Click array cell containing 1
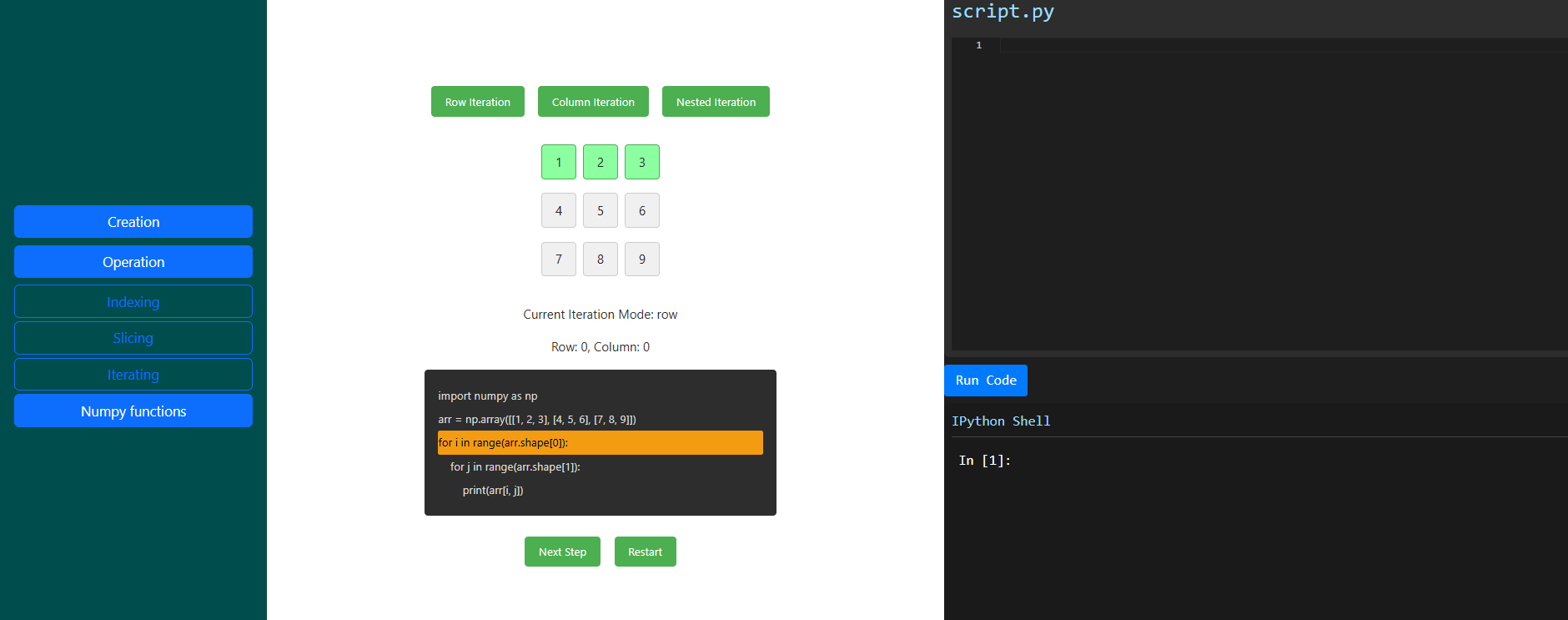This screenshot has height=620, width=1568. click(x=559, y=162)
